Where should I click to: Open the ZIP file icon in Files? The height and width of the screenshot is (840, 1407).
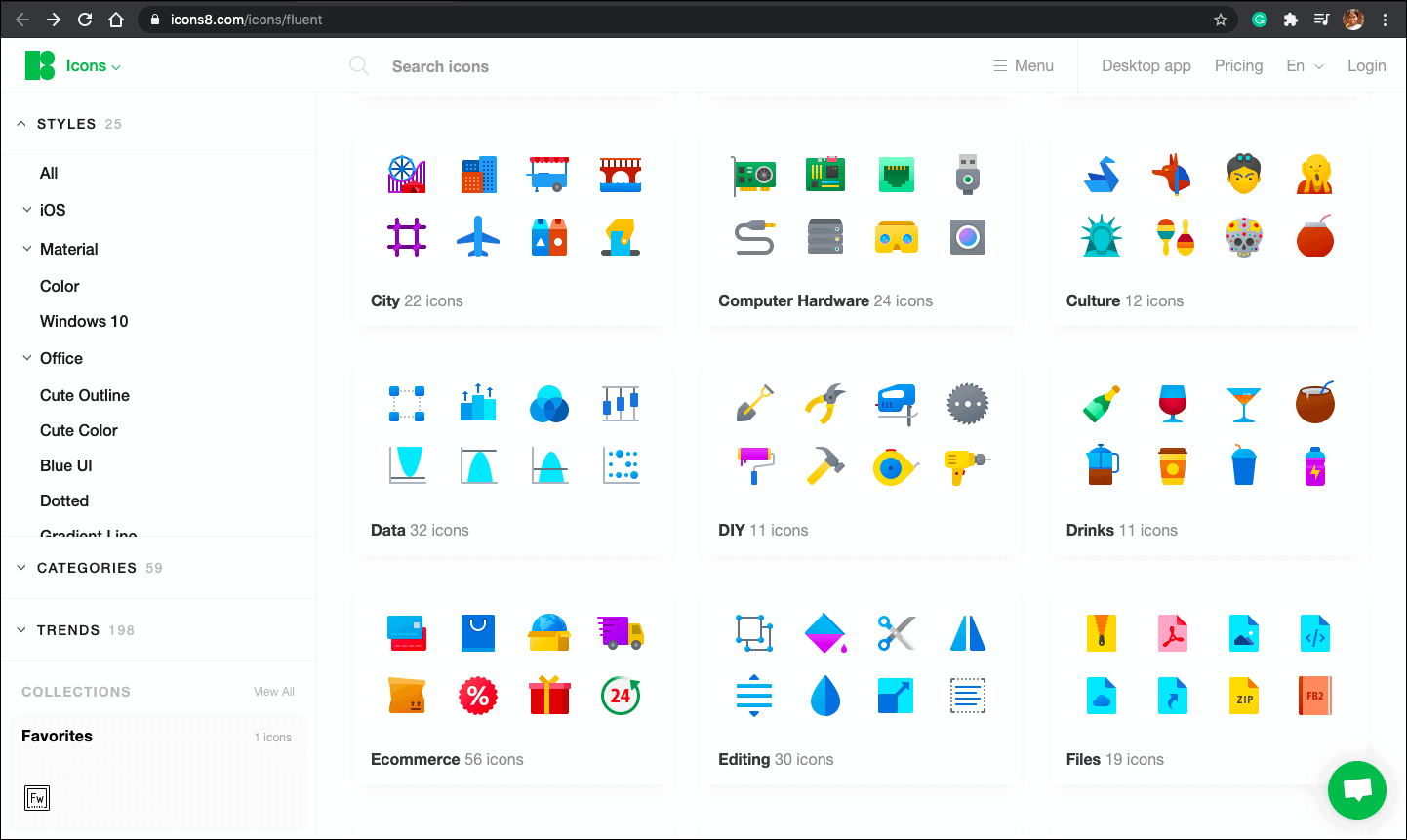(1244, 696)
